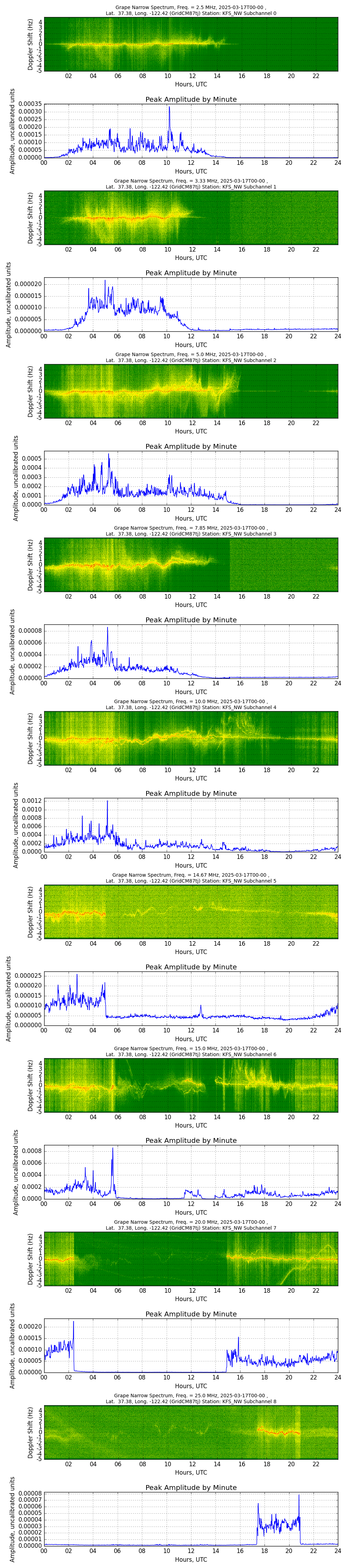Click 'Peak Amplitude by Minute' below 15.0 MHz spectrum
This screenshot has height=1568, width=348.
(x=191, y=1140)
